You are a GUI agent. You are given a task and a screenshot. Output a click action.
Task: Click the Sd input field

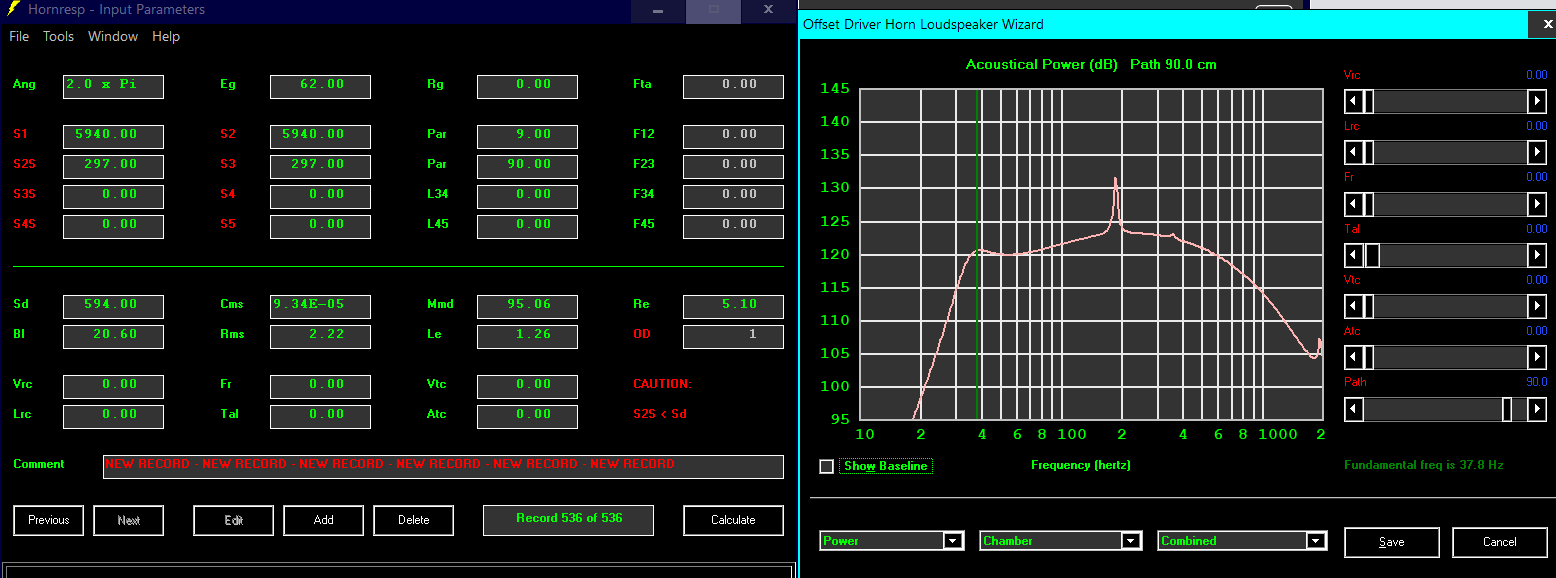click(x=113, y=306)
